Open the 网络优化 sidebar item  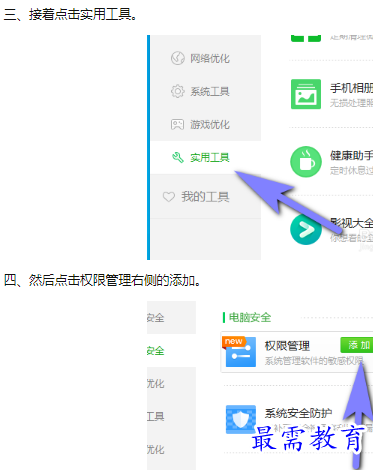[x=205, y=58]
